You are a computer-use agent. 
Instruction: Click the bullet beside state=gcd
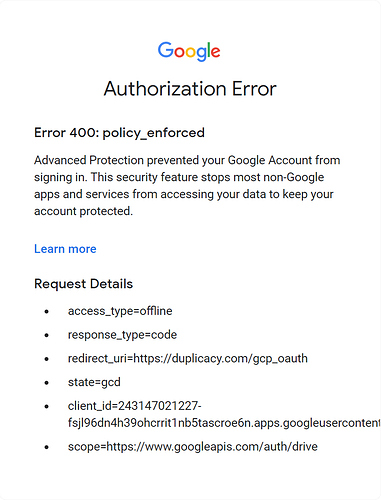click(47, 383)
